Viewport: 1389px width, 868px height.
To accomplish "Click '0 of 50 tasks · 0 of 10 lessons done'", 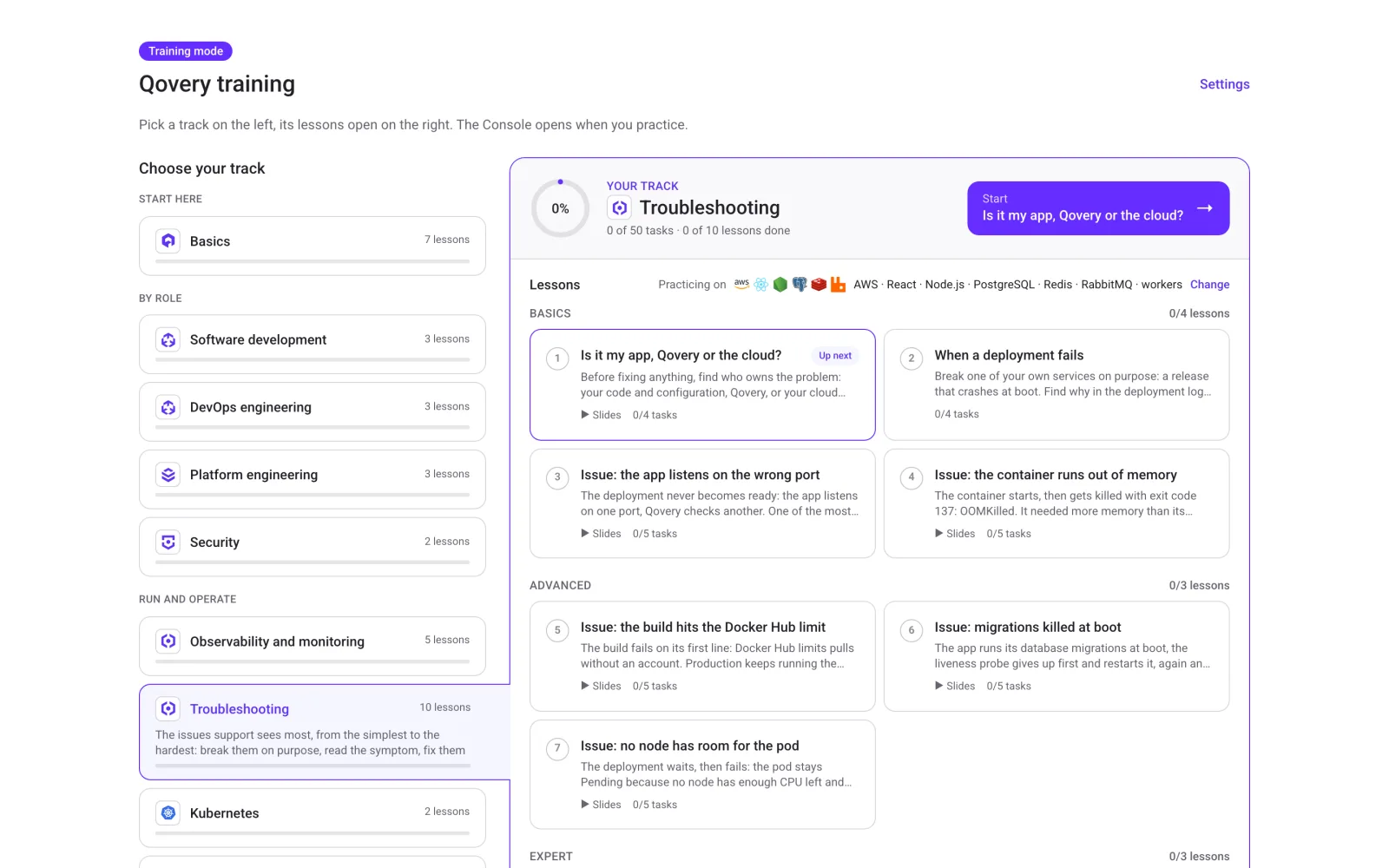I will (698, 231).
